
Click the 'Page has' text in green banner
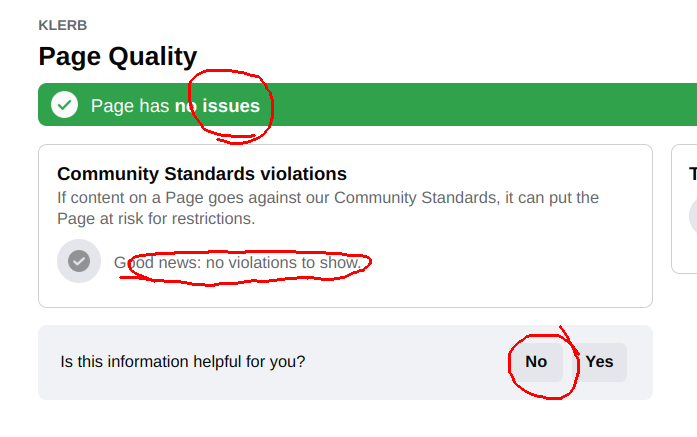click(x=130, y=106)
